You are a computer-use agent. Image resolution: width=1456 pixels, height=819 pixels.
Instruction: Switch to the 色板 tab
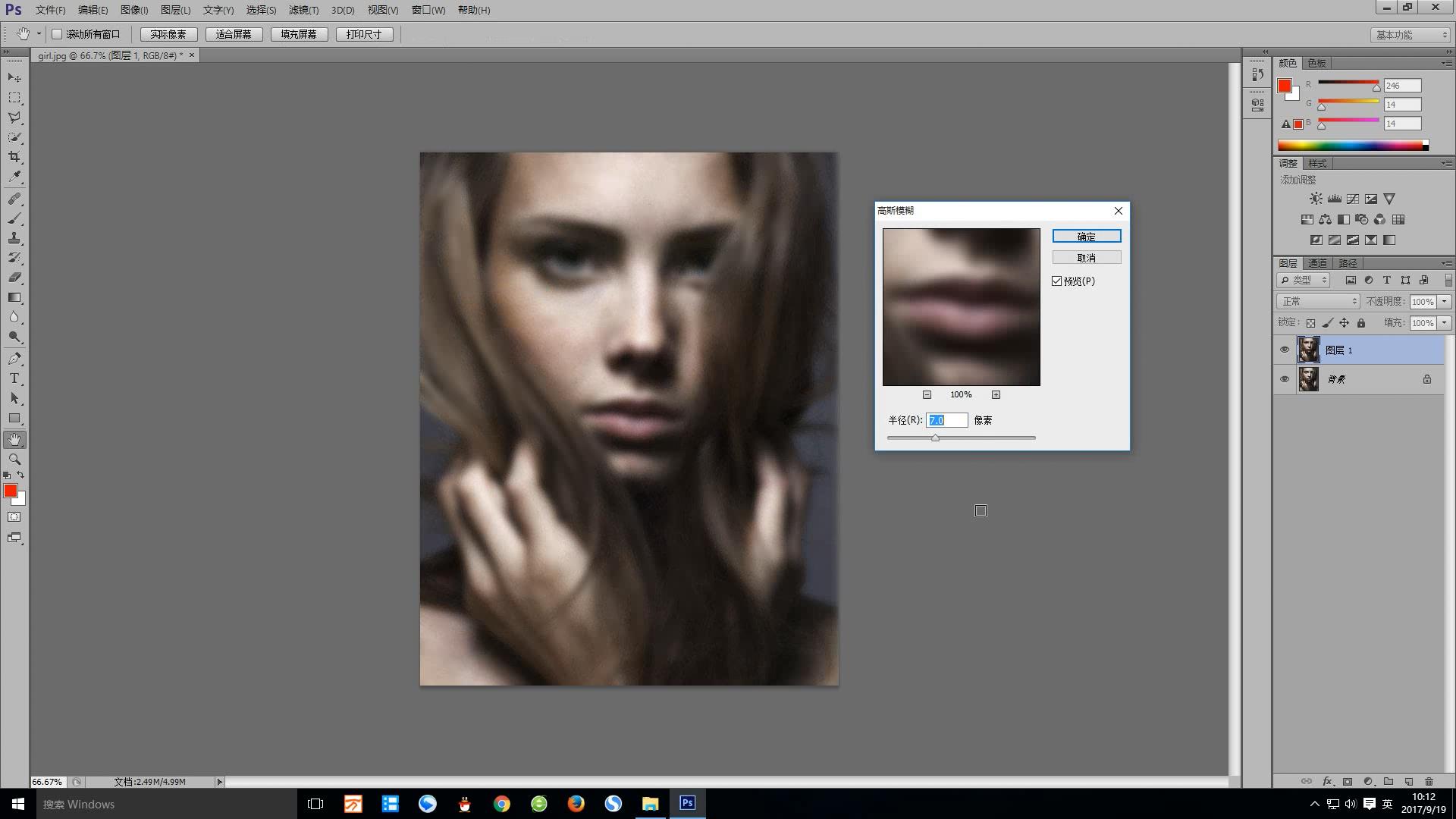tap(1316, 63)
